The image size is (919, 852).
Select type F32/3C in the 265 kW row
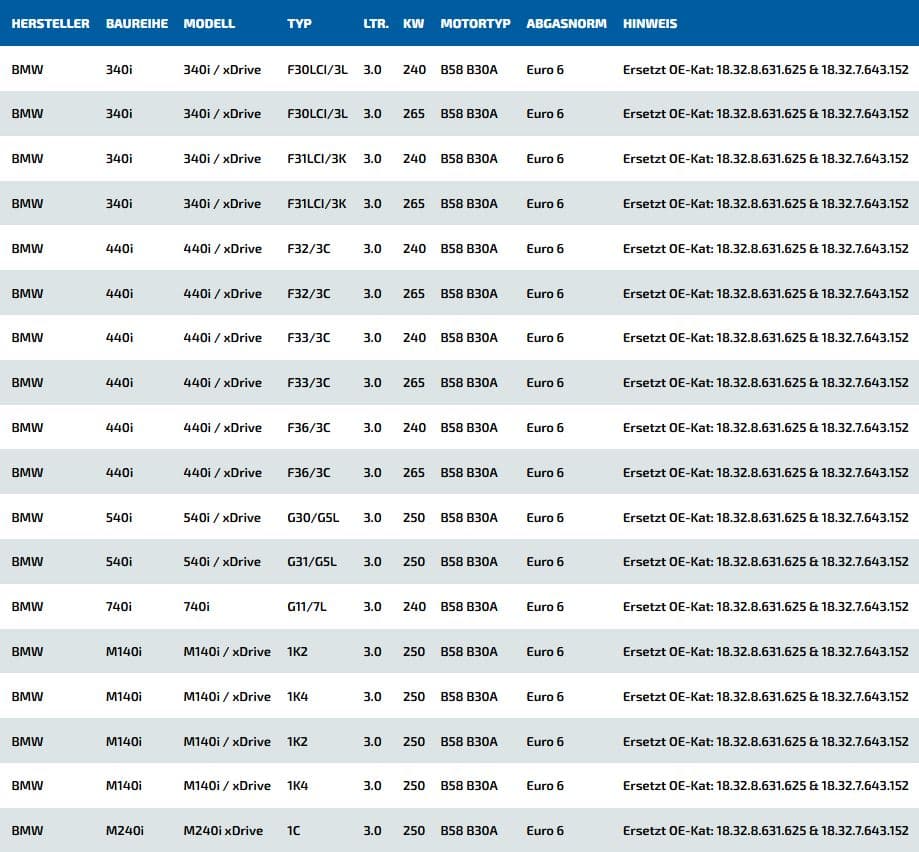308,293
